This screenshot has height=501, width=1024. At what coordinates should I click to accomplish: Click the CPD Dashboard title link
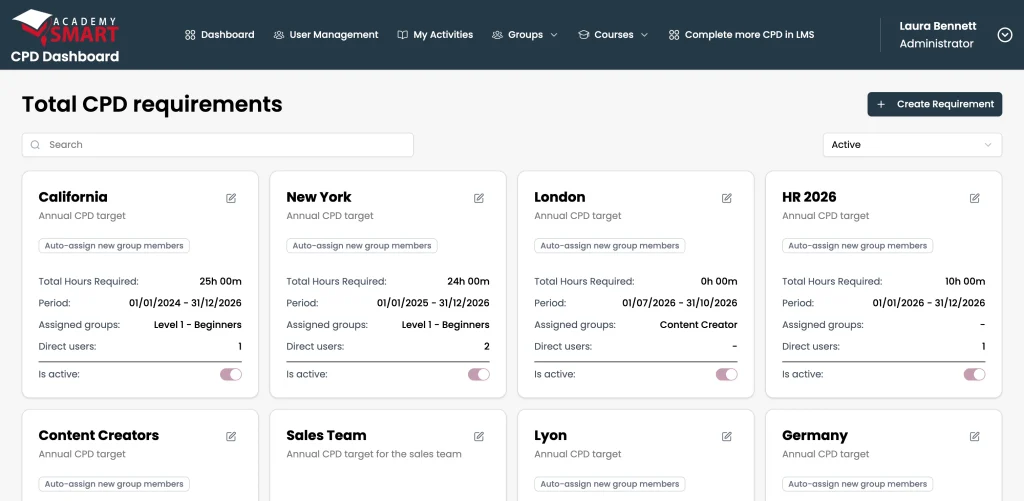pos(65,57)
